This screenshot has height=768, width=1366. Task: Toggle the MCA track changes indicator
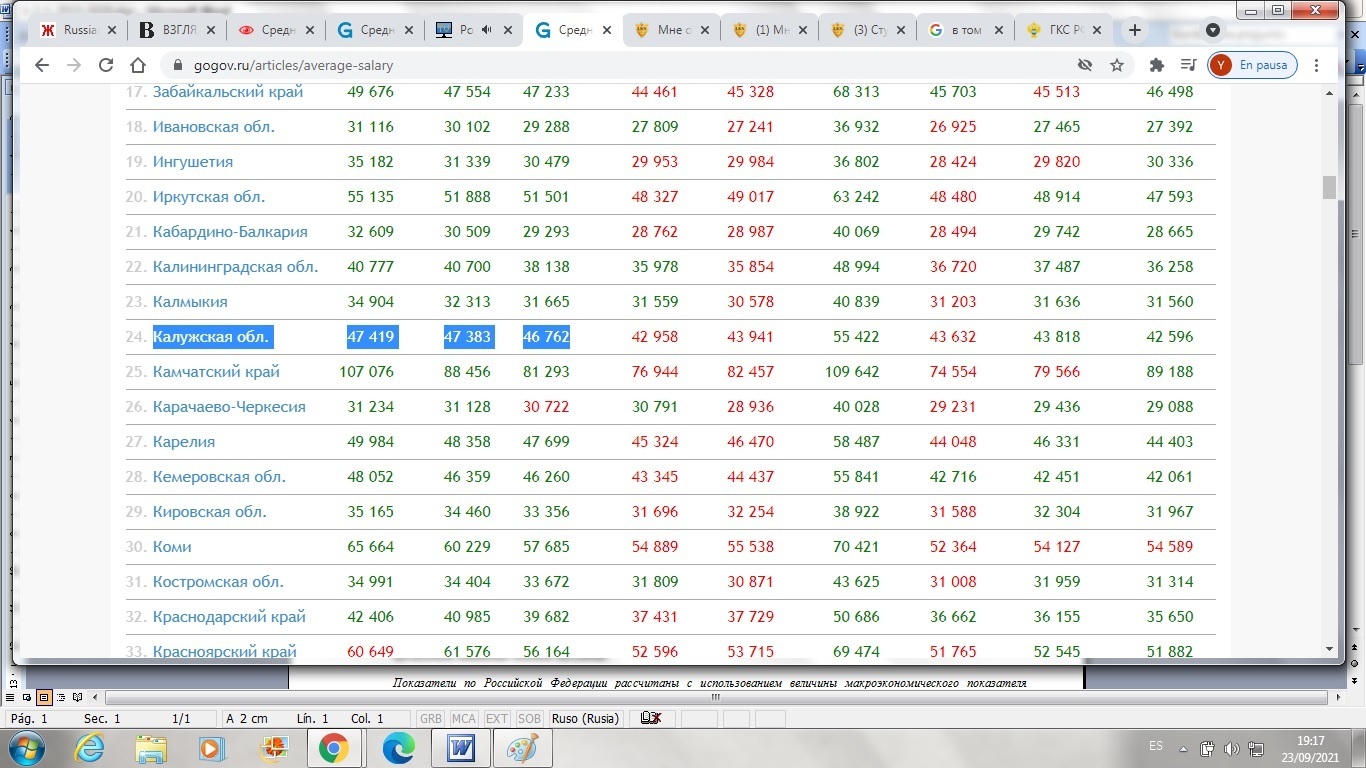(x=463, y=719)
